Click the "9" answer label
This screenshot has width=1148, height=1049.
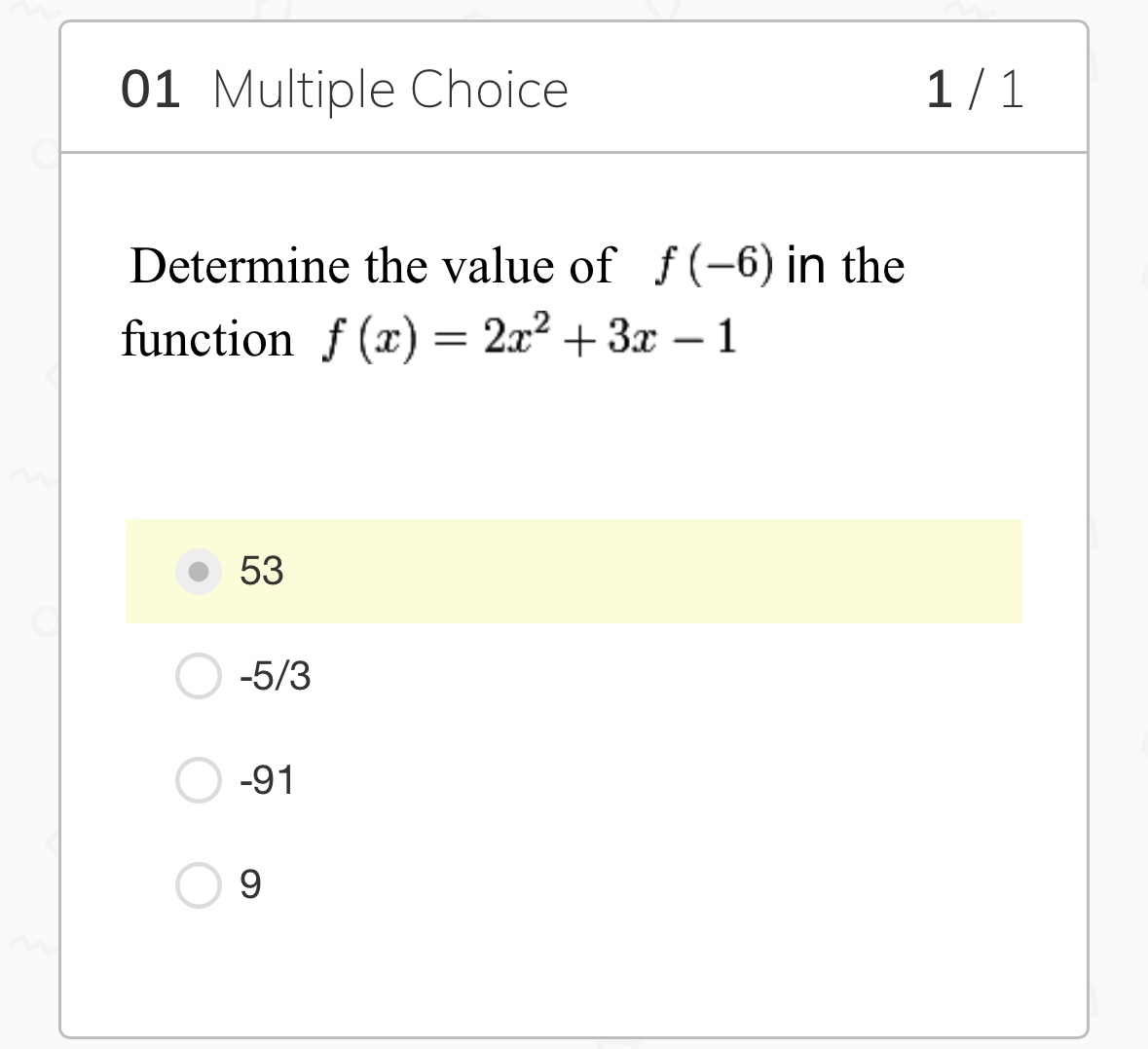point(250,884)
